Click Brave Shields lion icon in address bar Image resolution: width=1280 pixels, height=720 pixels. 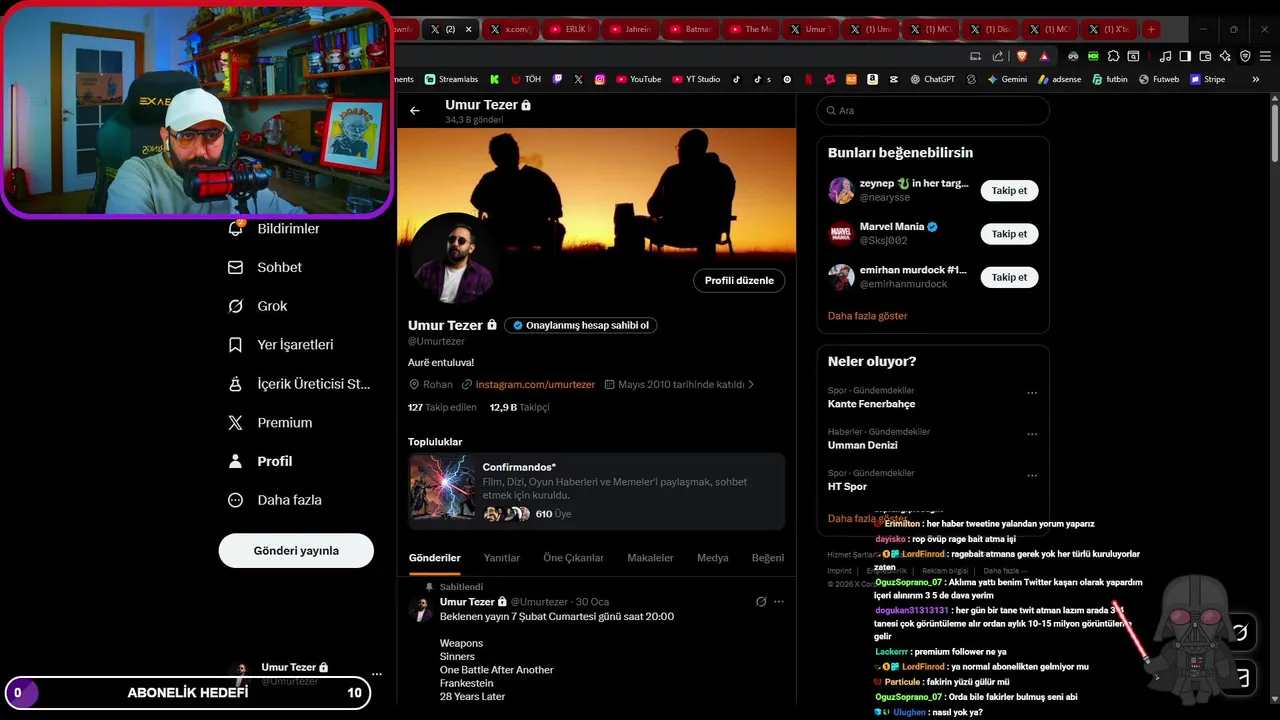(x=1021, y=56)
